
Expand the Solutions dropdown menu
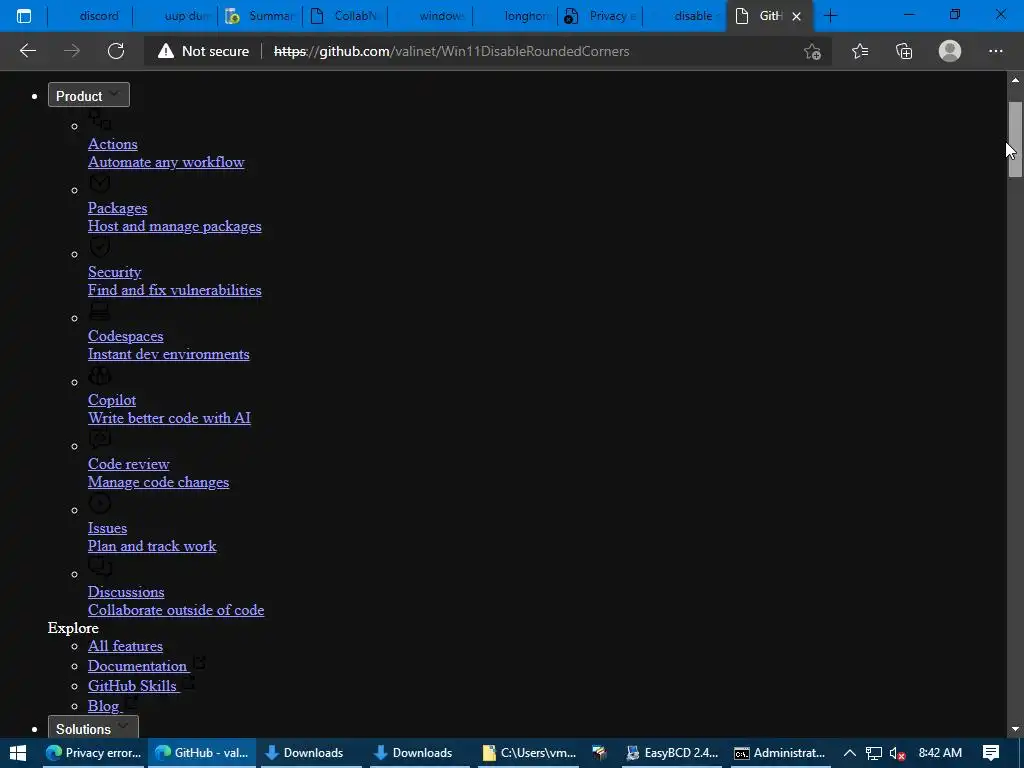(93, 727)
